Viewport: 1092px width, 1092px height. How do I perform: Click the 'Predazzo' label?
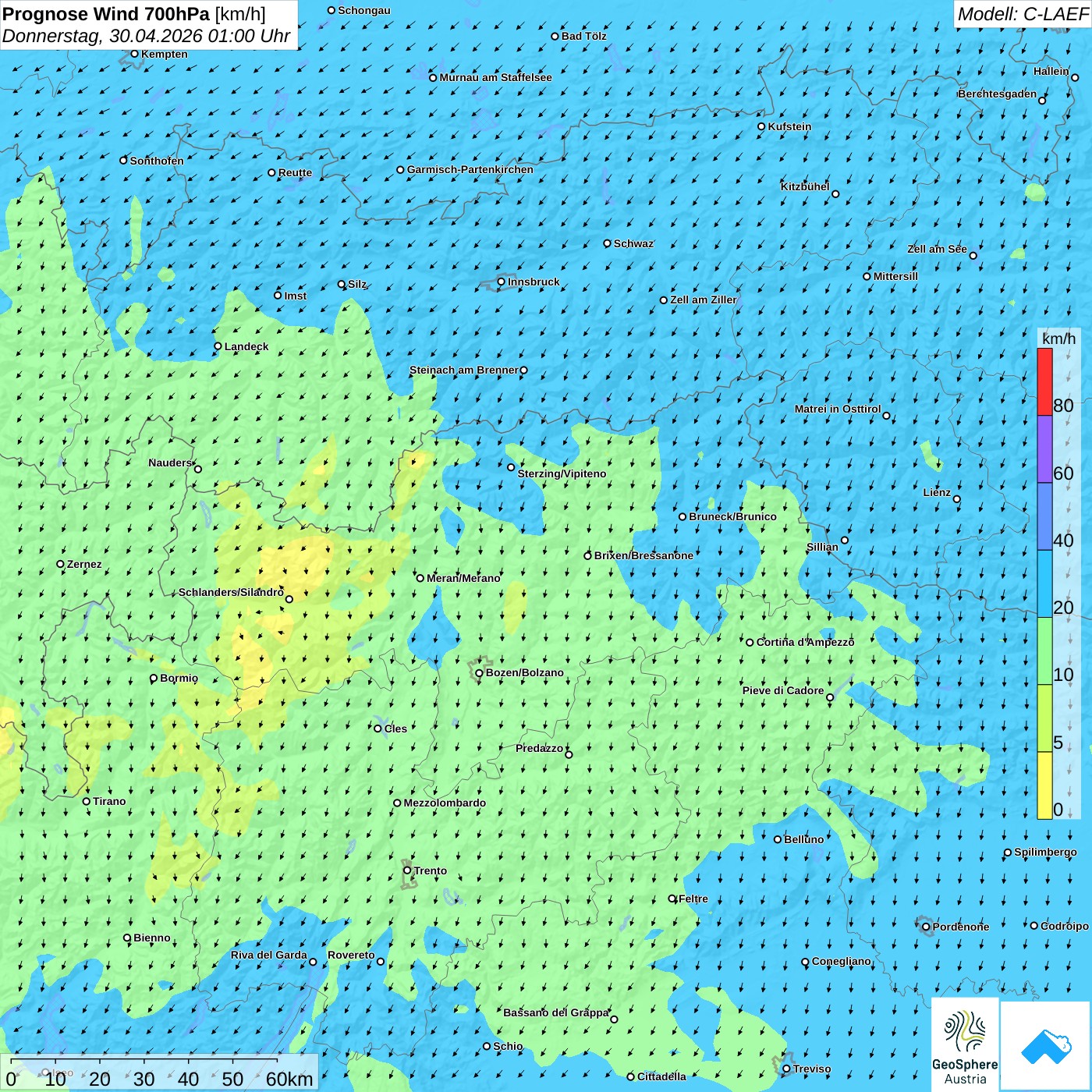point(539,748)
